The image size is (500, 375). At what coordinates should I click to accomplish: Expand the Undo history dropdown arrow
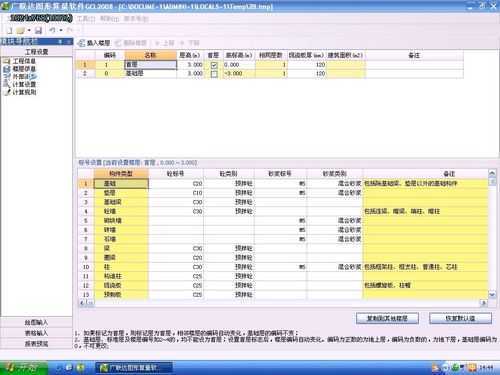pyautogui.click(x=61, y=31)
